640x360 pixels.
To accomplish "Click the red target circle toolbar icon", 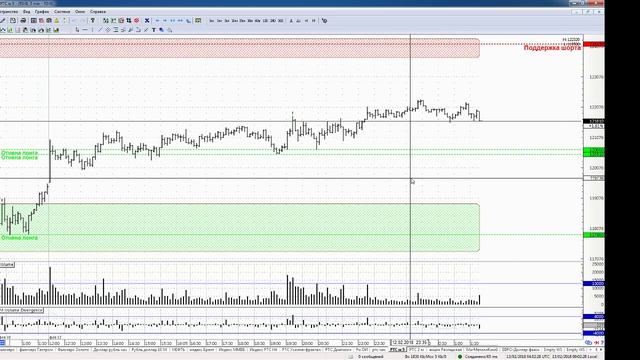I will tap(137, 20).
